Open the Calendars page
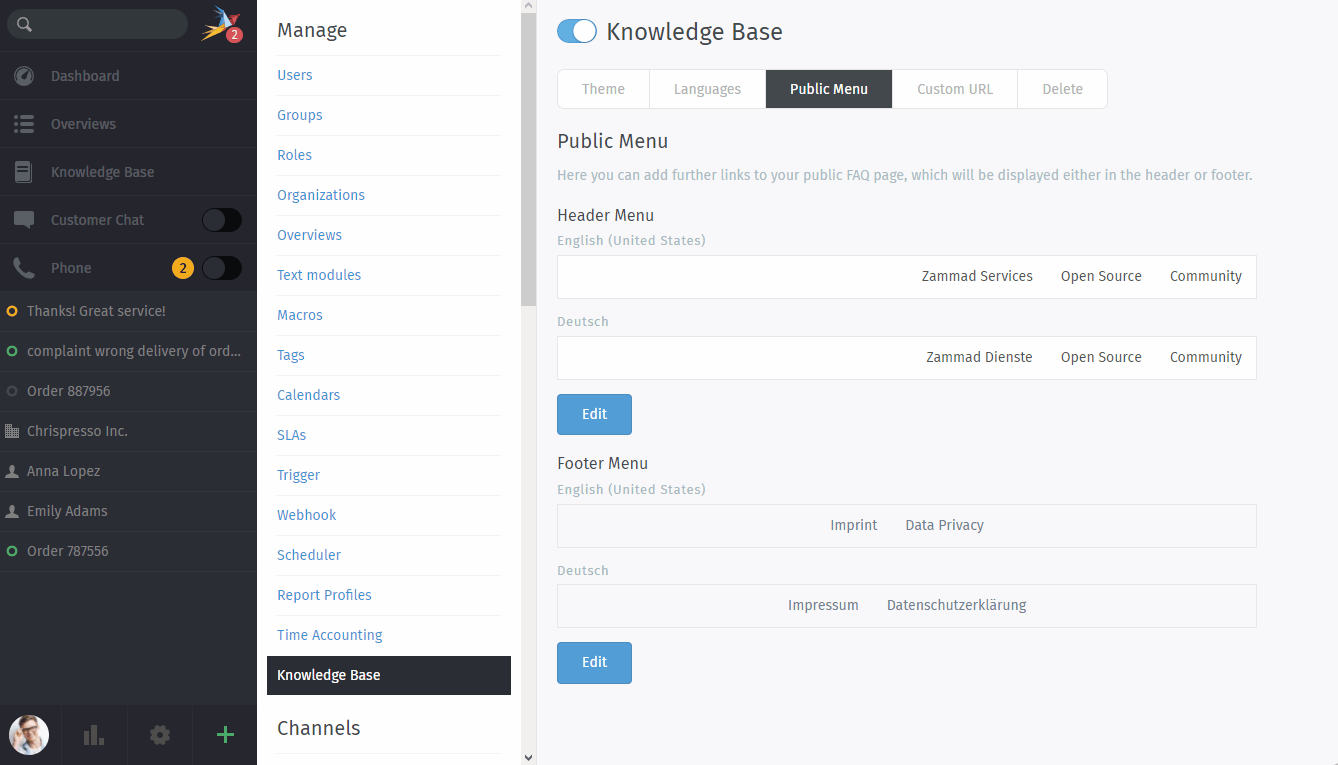 tap(309, 395)
